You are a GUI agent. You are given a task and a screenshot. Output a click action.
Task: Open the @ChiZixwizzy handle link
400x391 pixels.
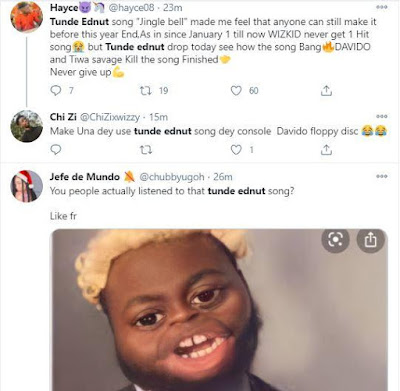click(110, 117)
